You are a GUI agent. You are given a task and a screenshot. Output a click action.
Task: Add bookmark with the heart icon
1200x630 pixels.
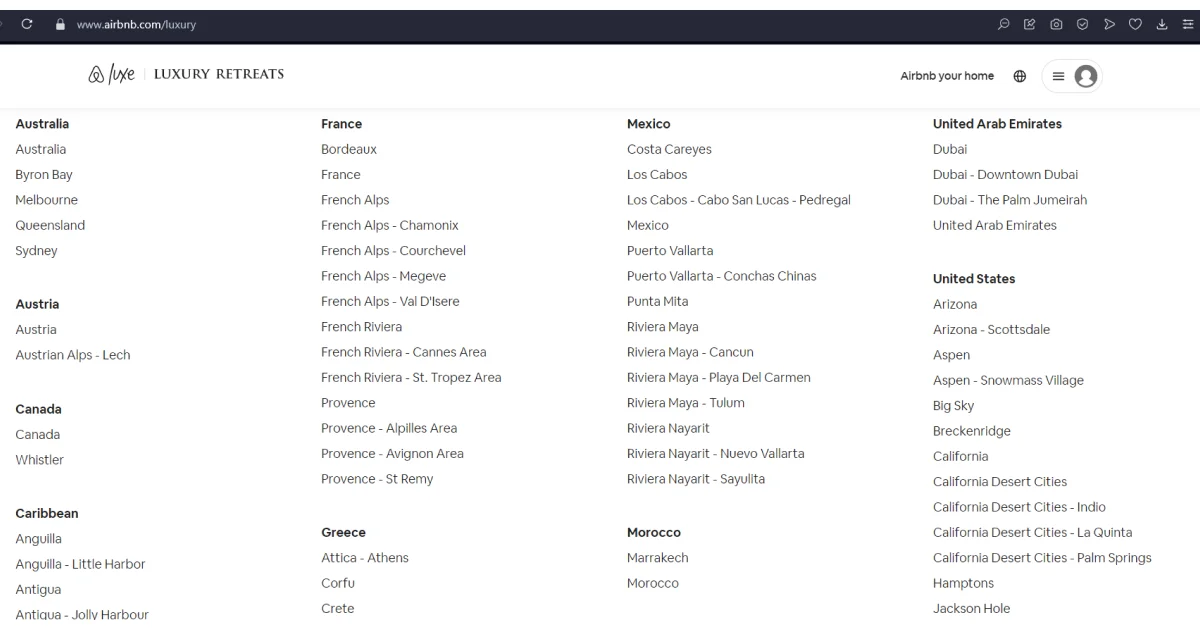pos(1137,25)
